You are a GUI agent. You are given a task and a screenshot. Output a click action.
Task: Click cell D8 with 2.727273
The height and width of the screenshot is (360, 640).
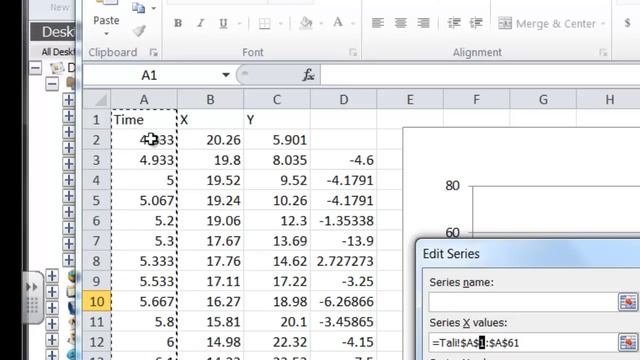pos(344,261)
